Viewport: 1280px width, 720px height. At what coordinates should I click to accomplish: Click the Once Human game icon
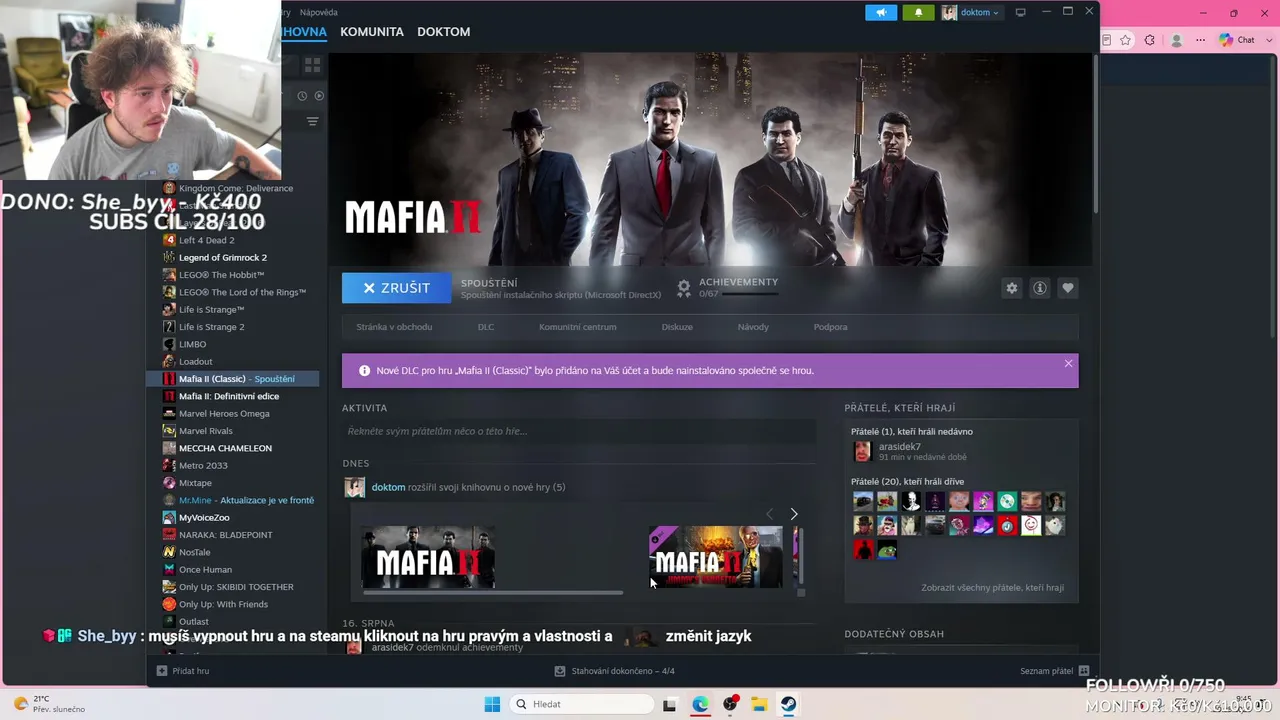[169, 570]
